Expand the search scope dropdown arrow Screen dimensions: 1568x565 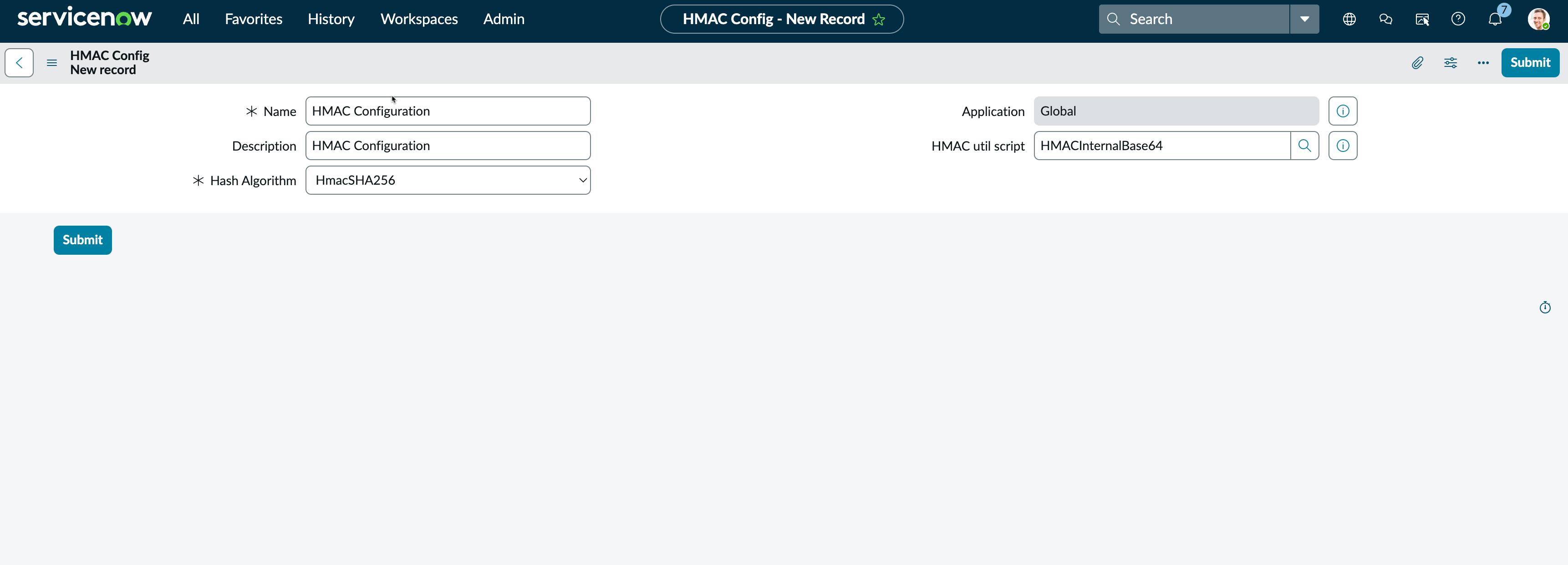tap(1304, 20)
